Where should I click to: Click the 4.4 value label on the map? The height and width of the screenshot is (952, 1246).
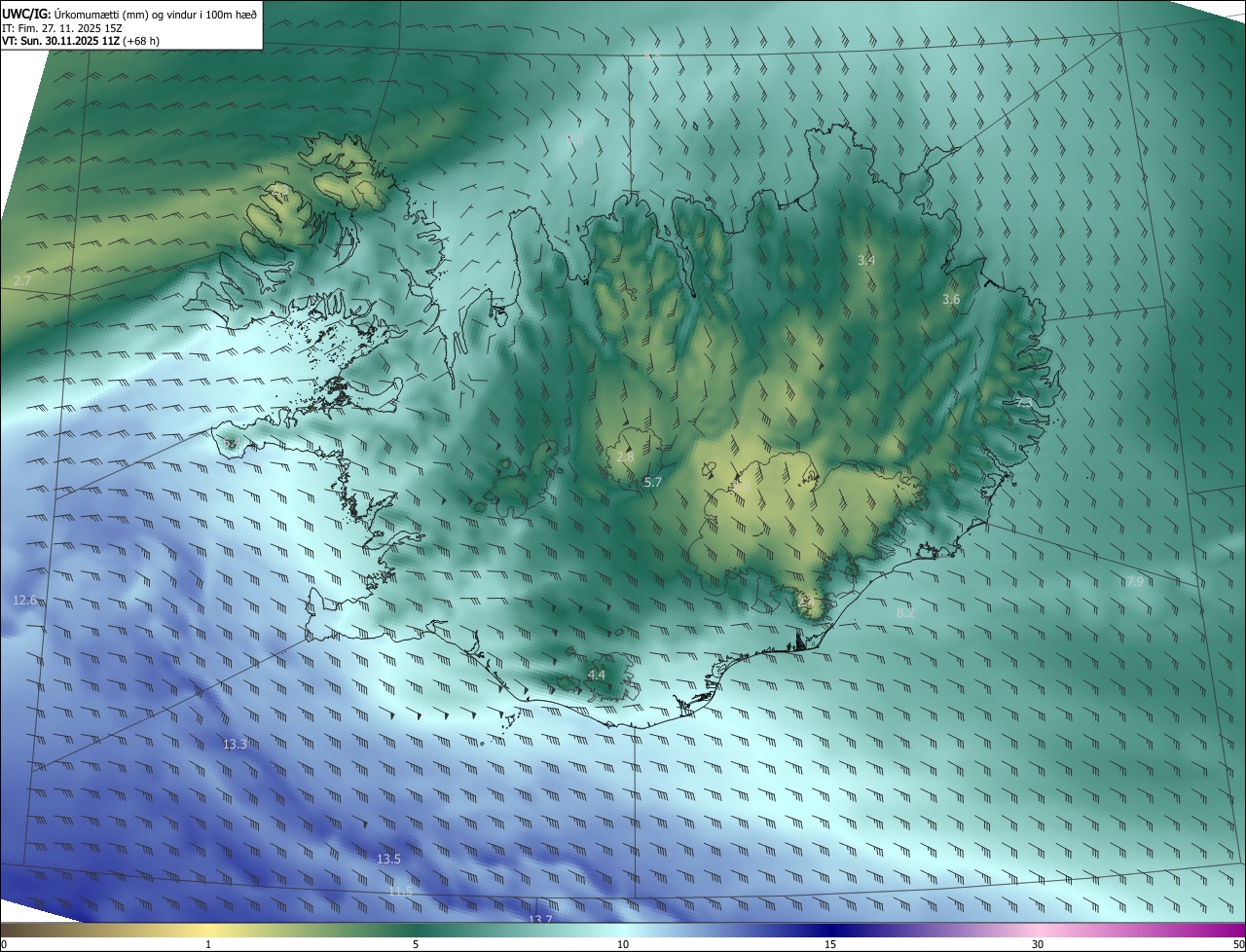[x=597, y=675]
